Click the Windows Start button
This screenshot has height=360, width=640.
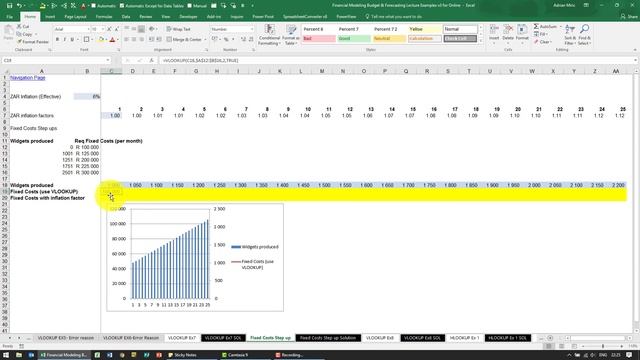(x=6, y=355)
